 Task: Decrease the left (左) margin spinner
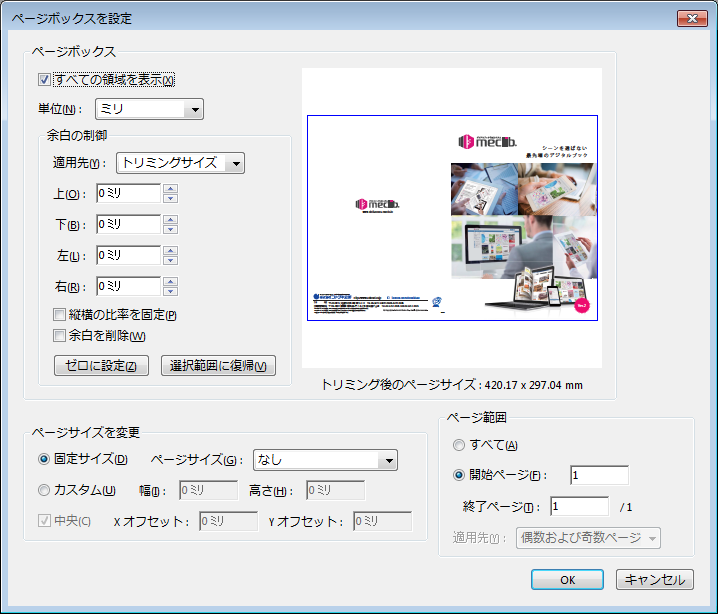click(170, 261)
